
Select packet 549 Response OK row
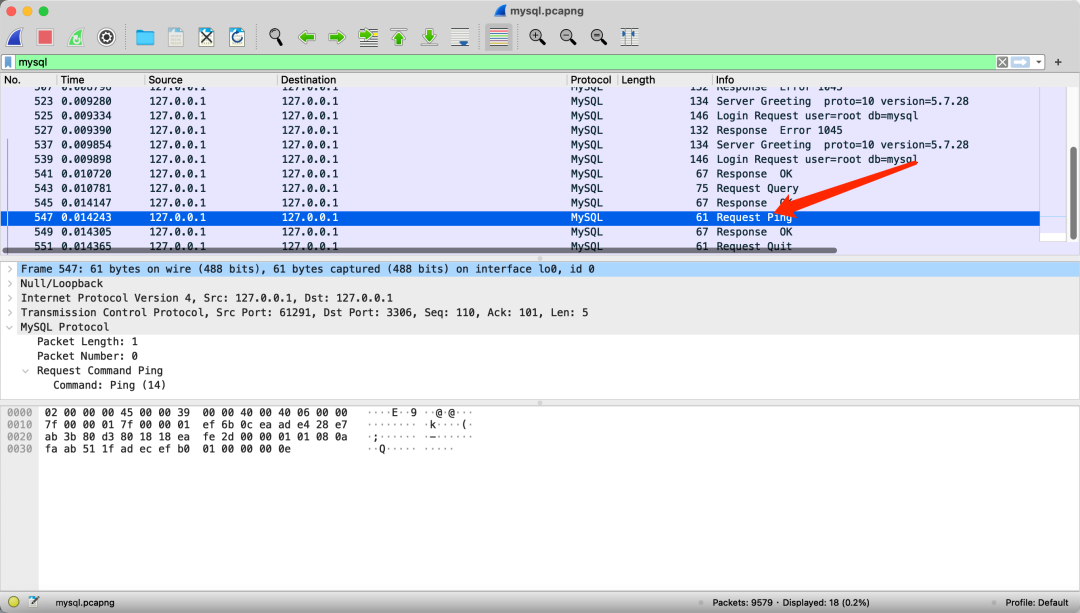[520, 232]
